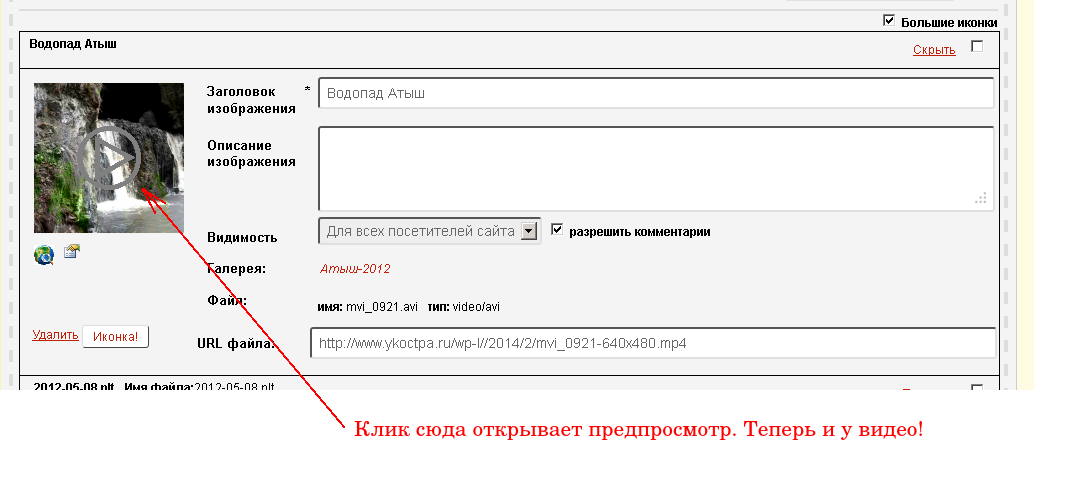The image size is (1085, 479).
Task: Click the Заголовок изображения label
Action: tap(251, 100)
